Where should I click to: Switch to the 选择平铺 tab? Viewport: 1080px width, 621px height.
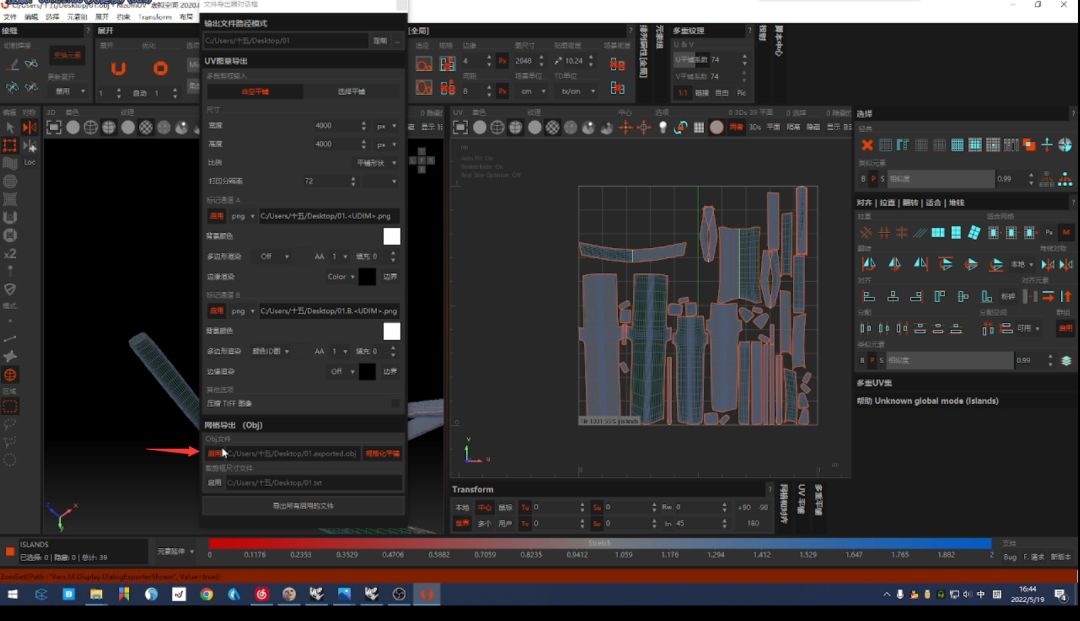(351, 92)
